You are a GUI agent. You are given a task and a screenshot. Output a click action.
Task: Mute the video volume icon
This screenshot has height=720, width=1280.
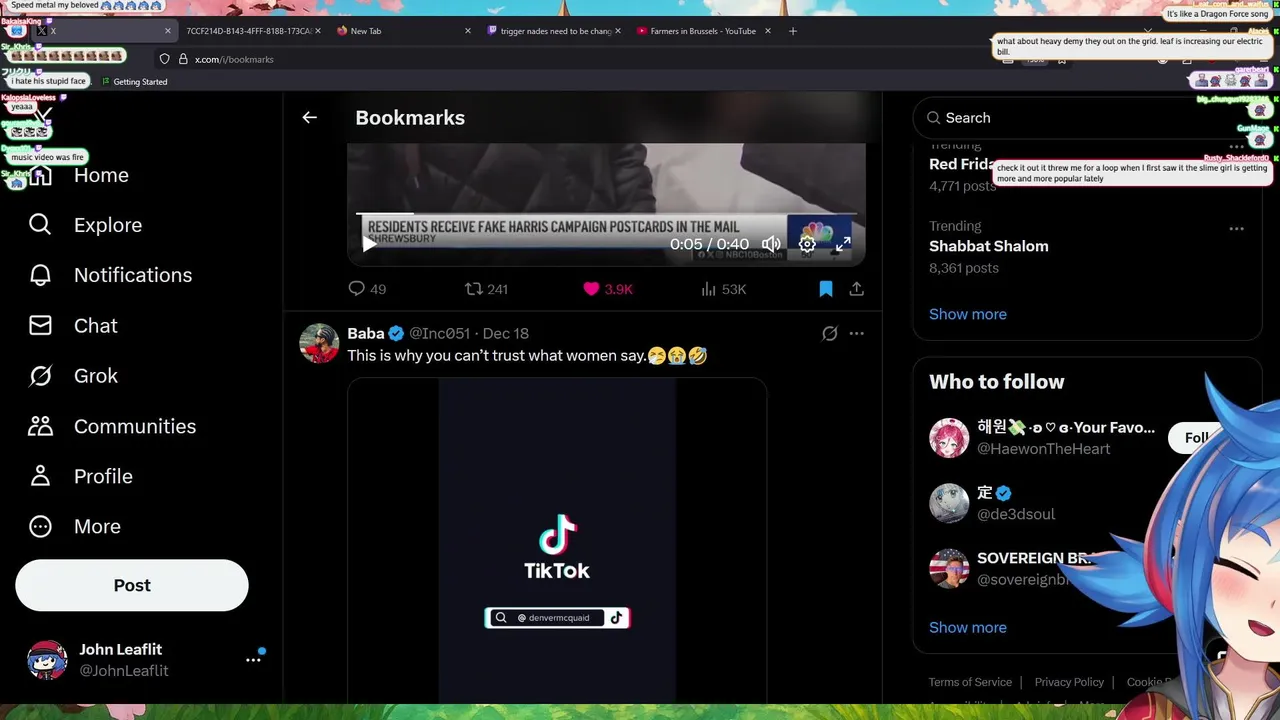[x=771, y=244]
